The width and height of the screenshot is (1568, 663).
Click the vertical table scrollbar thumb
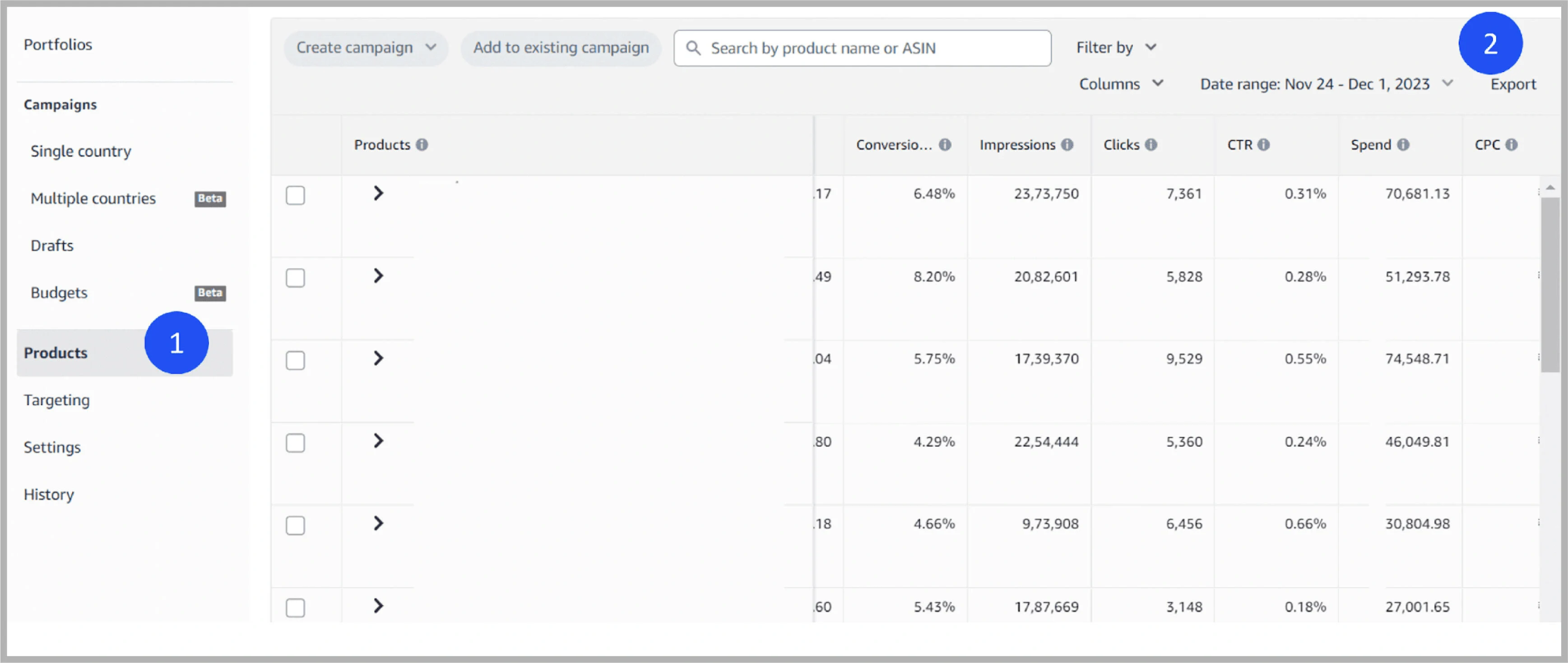tap(1550, 285)
